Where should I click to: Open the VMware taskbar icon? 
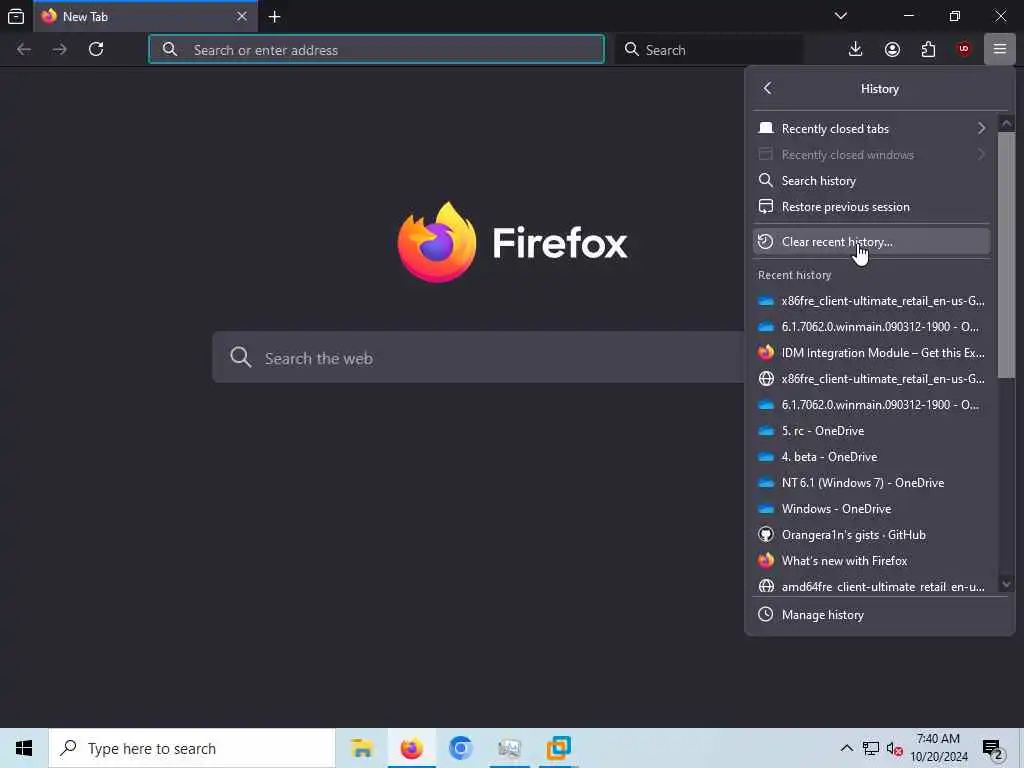(x=558, y=748)
